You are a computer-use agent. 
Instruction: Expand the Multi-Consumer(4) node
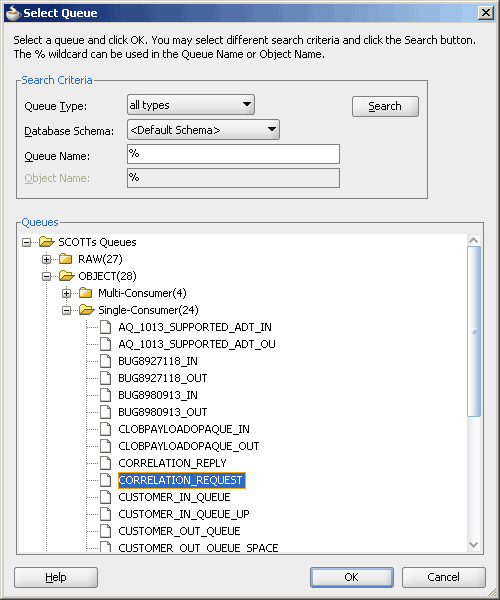click(66, 293)
